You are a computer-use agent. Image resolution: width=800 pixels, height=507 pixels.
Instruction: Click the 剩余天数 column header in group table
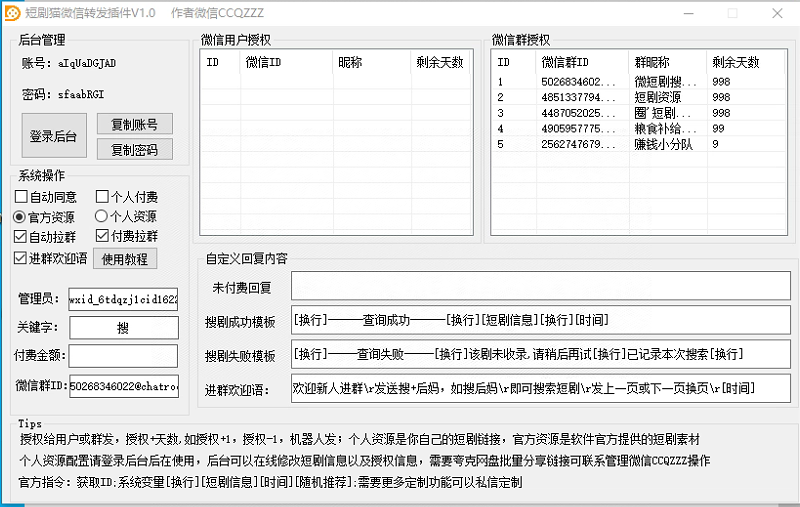tap(734, 62)
